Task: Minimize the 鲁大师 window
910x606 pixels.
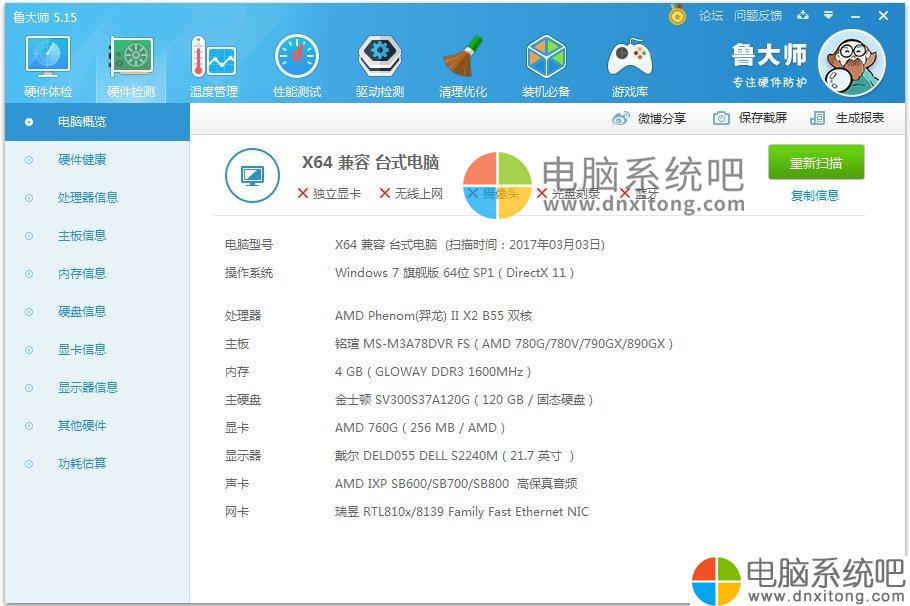Action: (x=855, y=16)
